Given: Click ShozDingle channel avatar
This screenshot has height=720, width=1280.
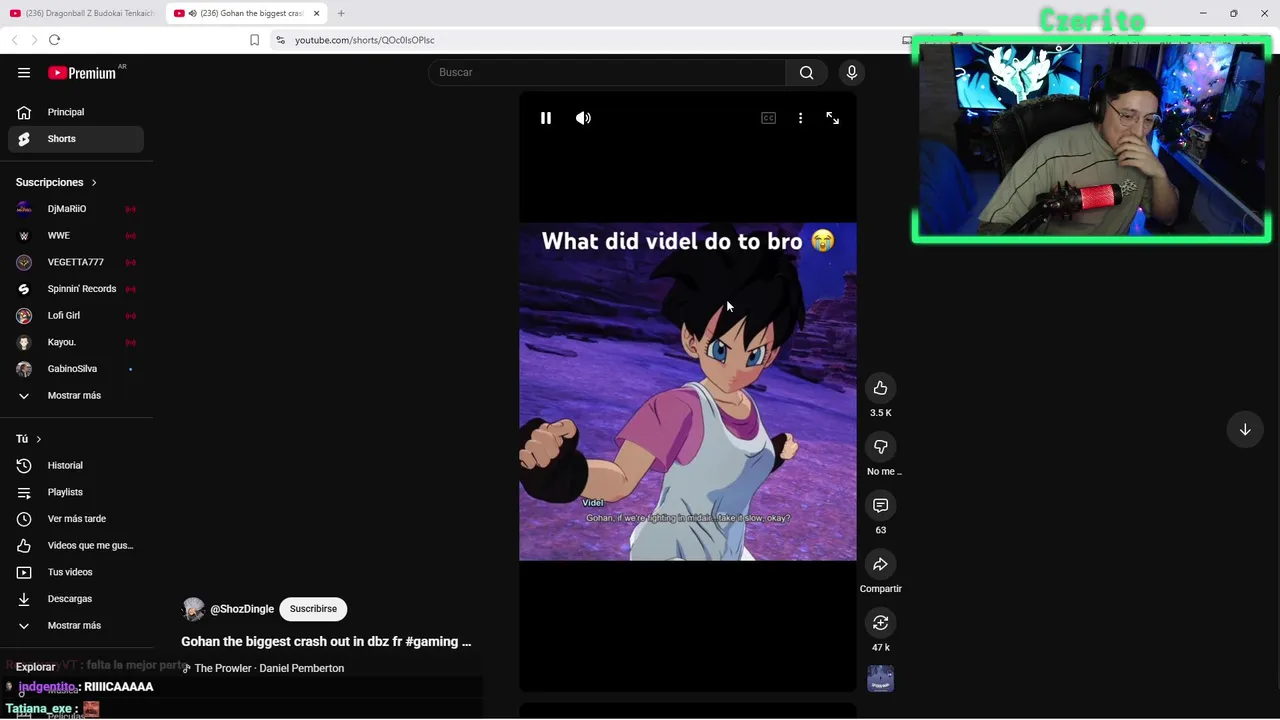Looking at the screenshot, I should point(193,609).
